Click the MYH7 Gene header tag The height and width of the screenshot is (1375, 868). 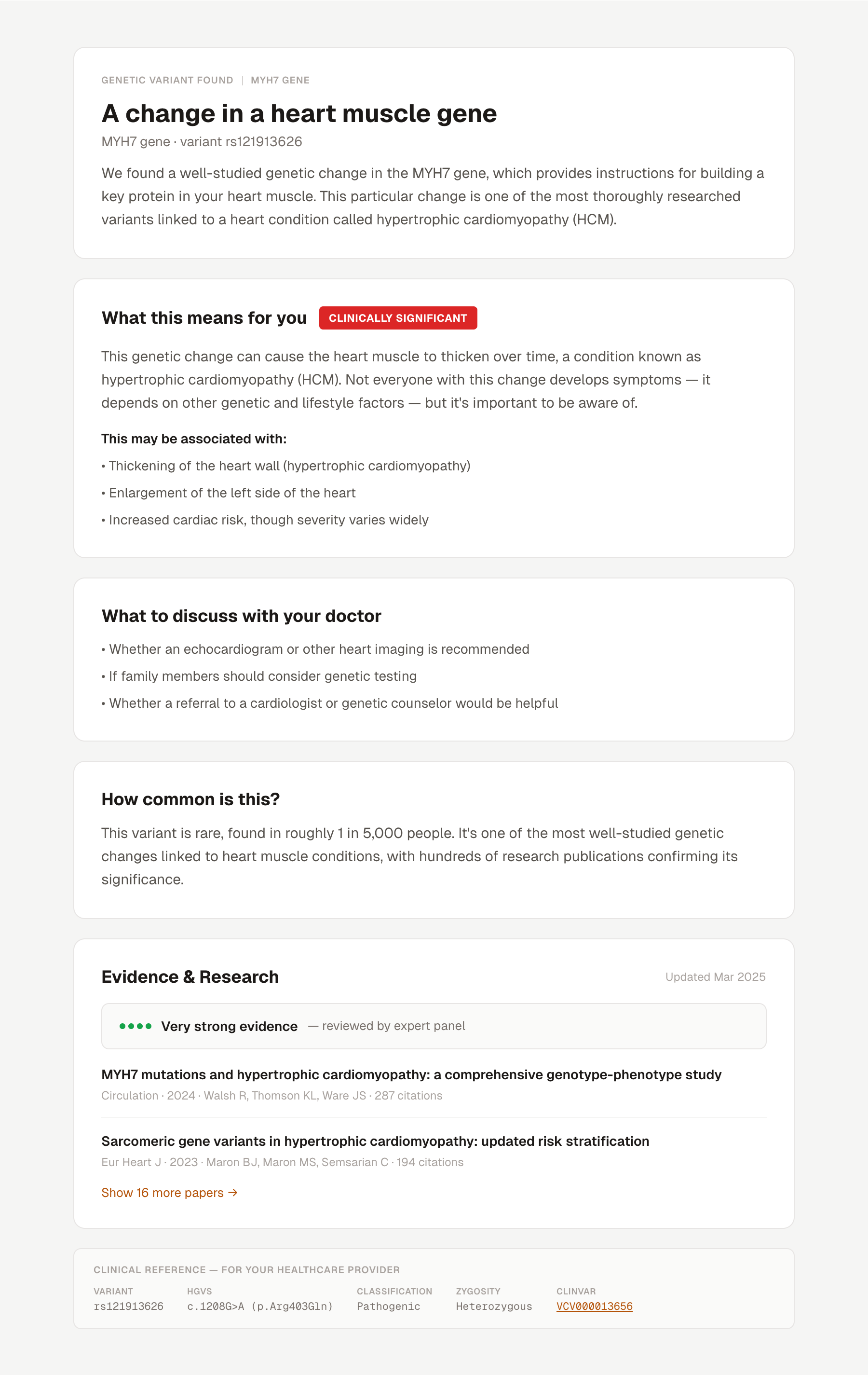click(x=280, y=81)
